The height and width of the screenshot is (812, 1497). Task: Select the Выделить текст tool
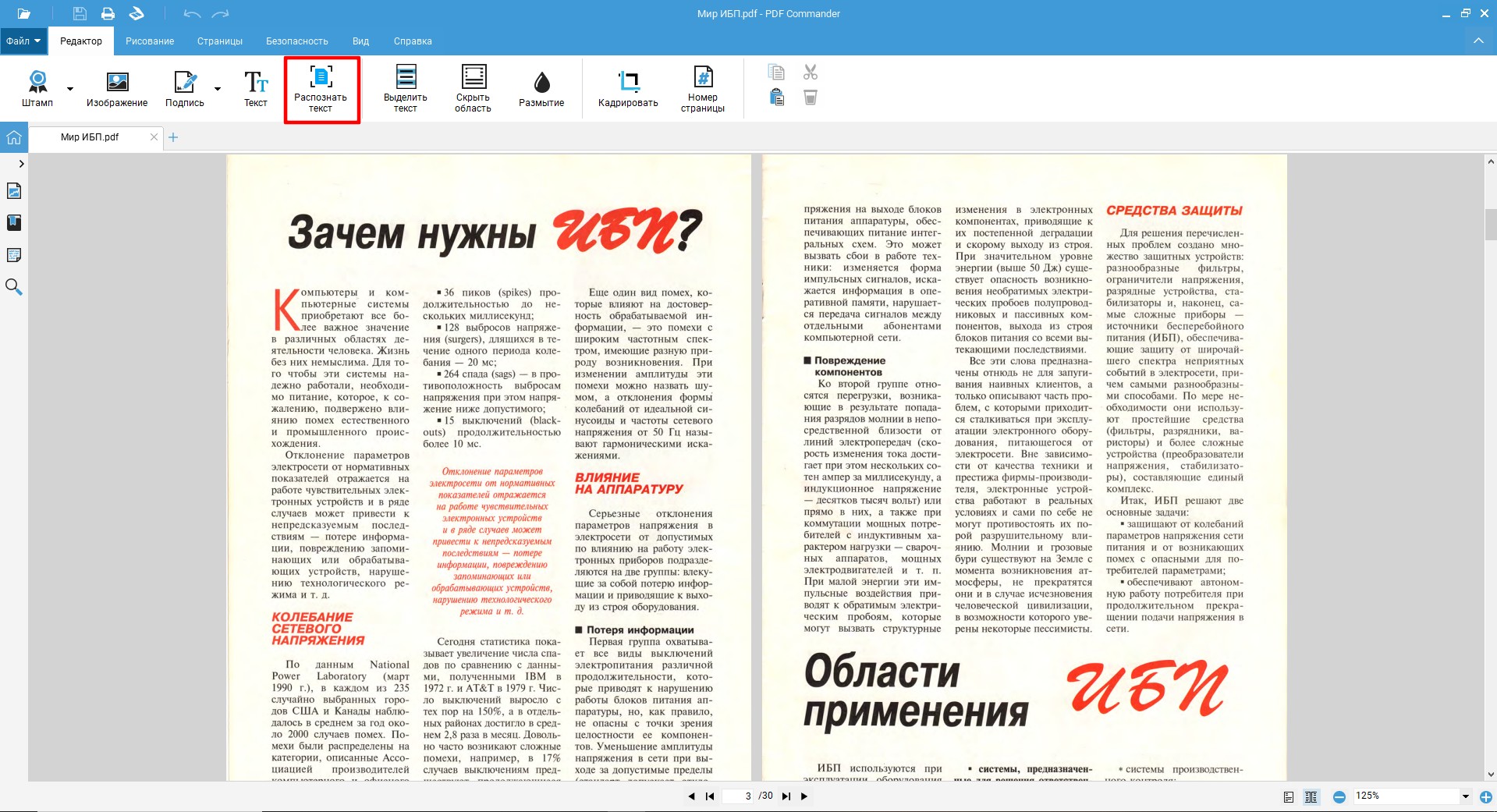tap(406, 90)
